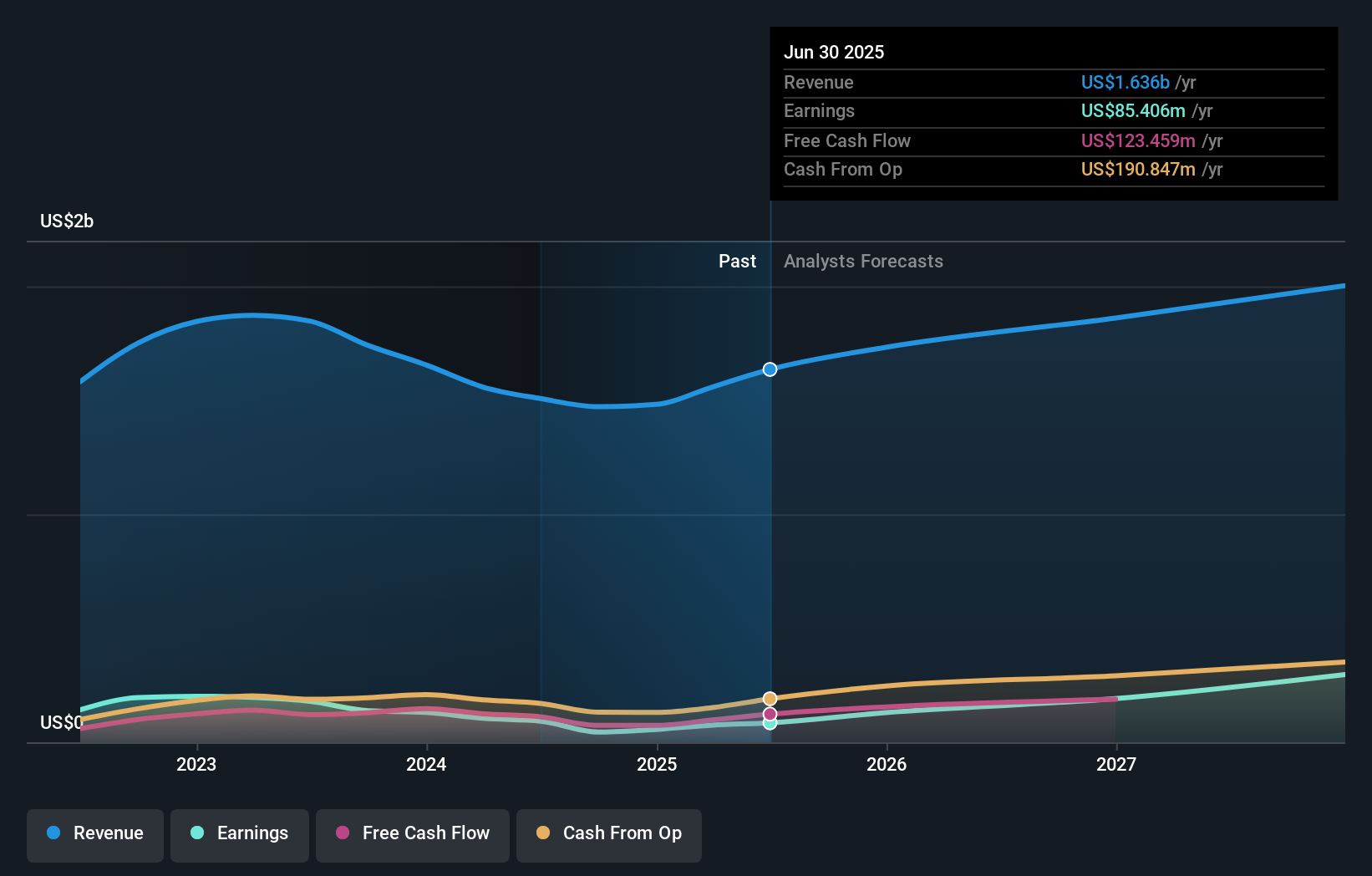Click the blue Revenue data point marker
This screenshot has width=1372, height=876.
tap(770, 369)
